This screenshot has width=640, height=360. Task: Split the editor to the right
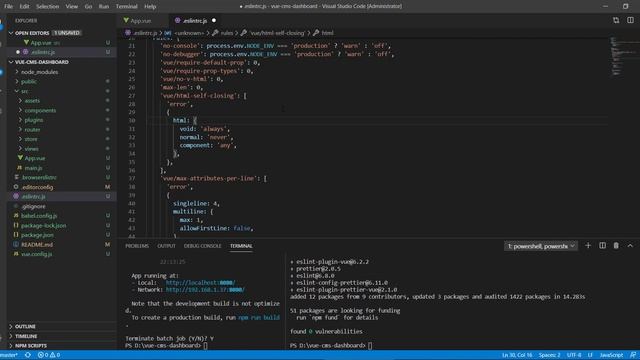tap(630, 20)
